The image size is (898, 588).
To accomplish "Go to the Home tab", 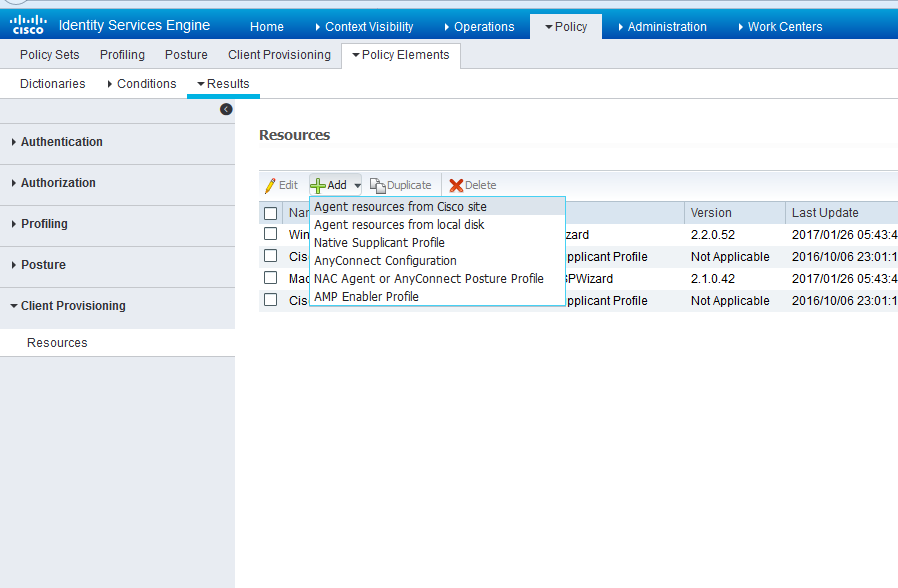I will 267,27.
